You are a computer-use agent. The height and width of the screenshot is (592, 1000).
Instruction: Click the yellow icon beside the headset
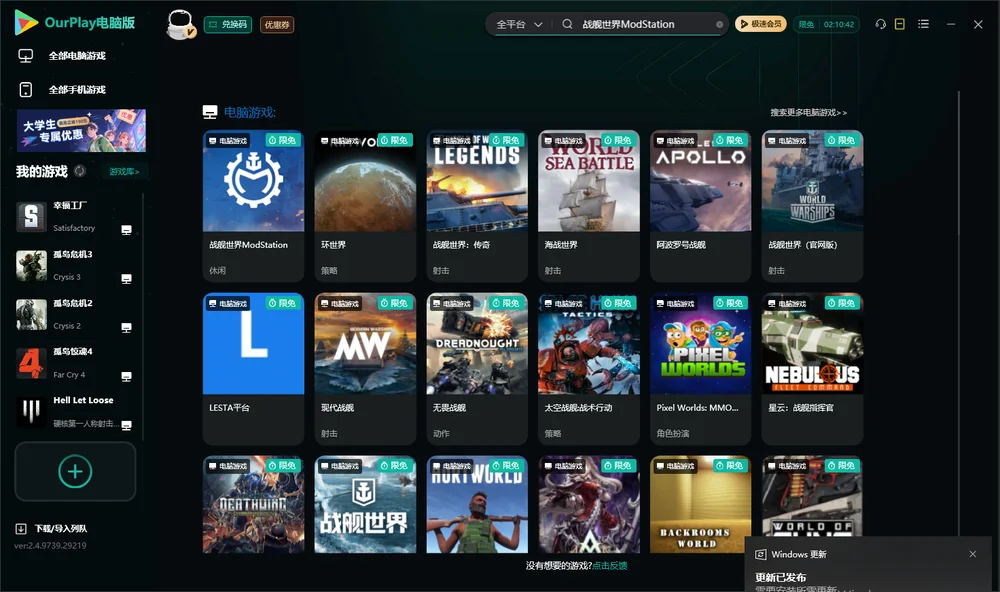(900, 24)
